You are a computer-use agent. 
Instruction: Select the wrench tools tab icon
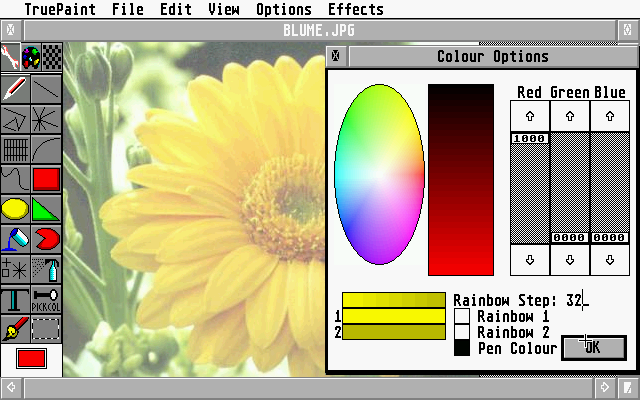tap(10, 57)
